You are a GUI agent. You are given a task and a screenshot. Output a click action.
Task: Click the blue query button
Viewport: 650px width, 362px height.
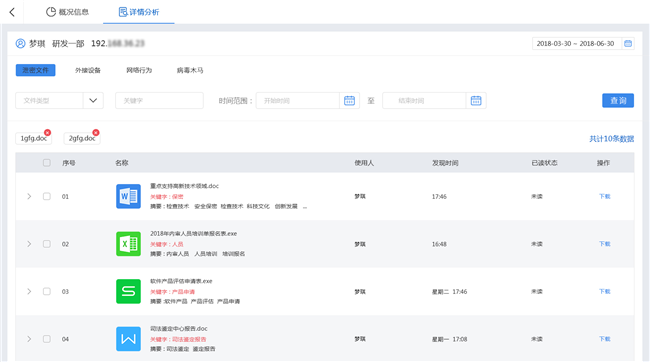[x=618, y=100]
